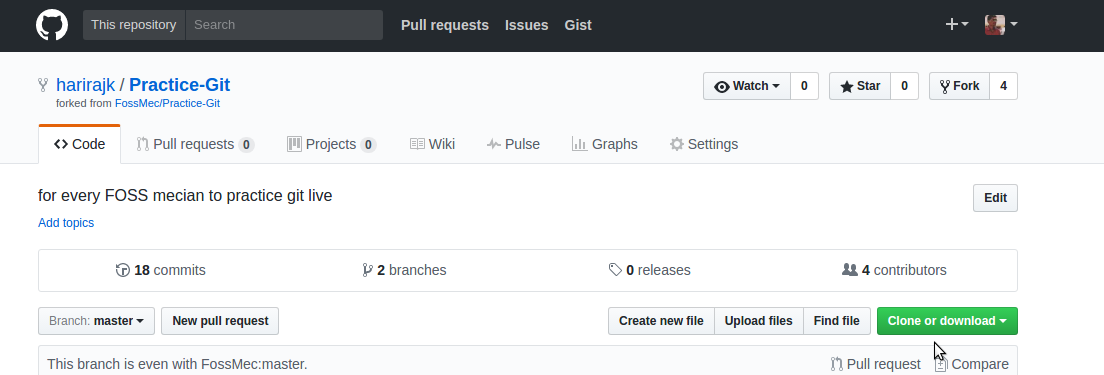Click the Upload files button
Viewport: 1104px width, 375px height.
pyautogui.click(x=758, y=321)
